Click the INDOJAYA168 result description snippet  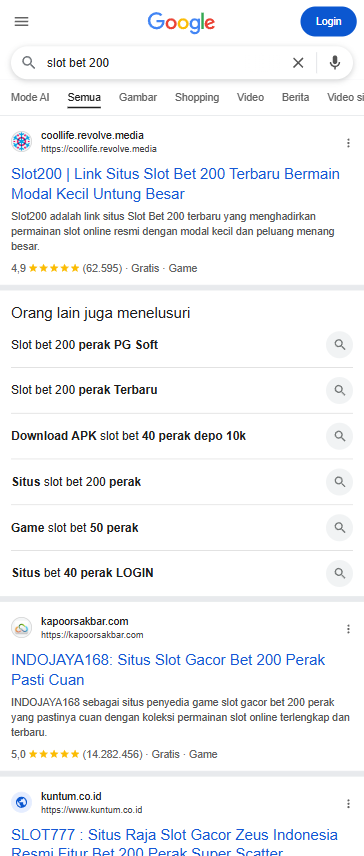coord(180,717)
